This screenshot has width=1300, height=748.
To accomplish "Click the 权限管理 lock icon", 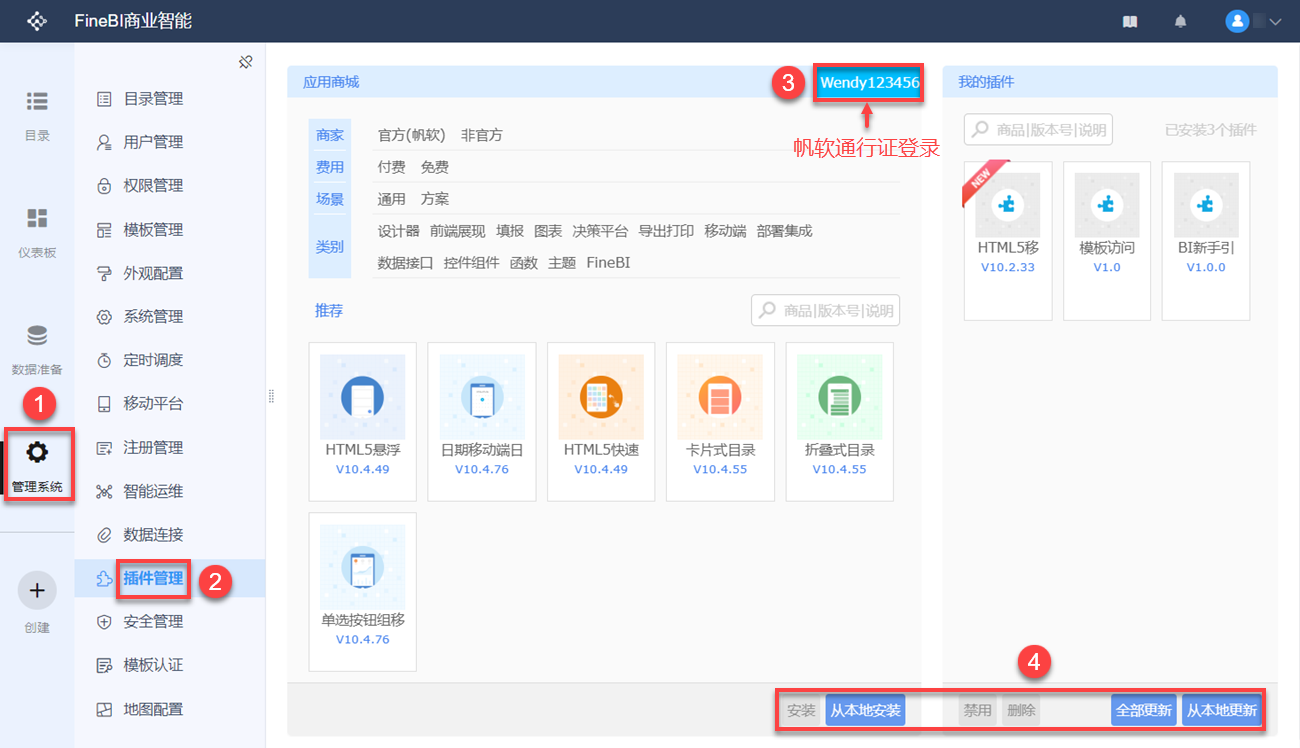I will click(x=104, y=186).
